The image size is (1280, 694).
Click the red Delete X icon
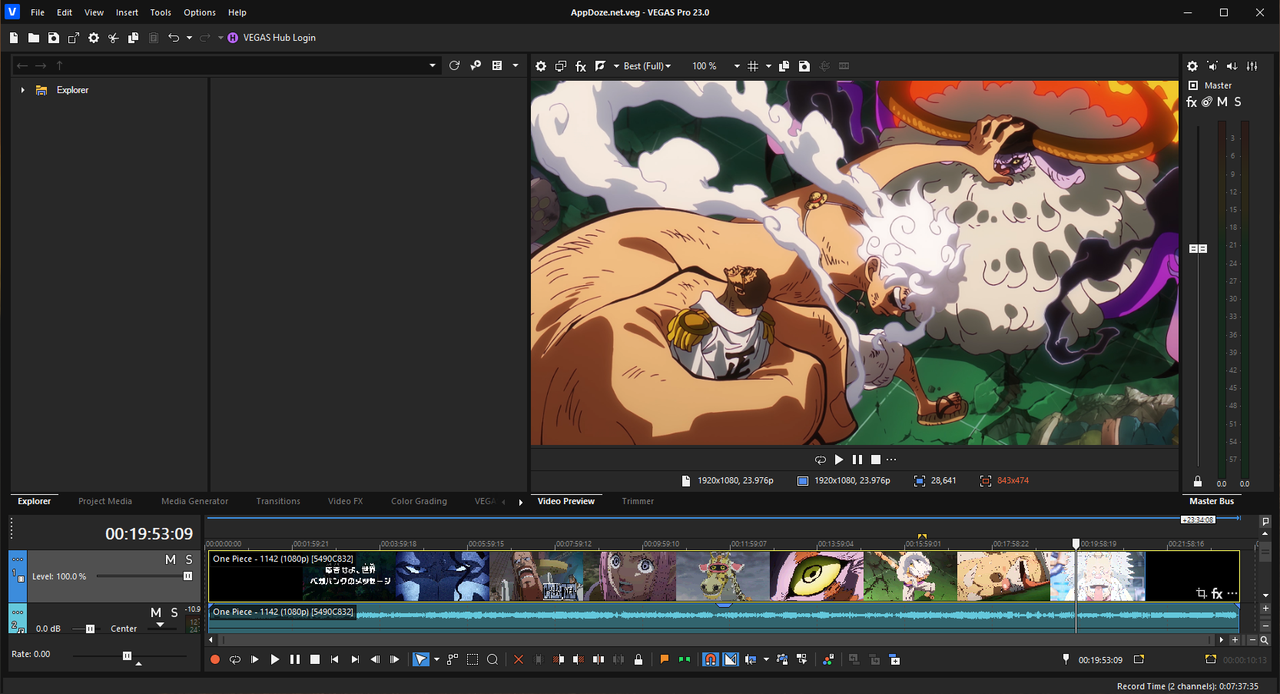tap(518, 659)
